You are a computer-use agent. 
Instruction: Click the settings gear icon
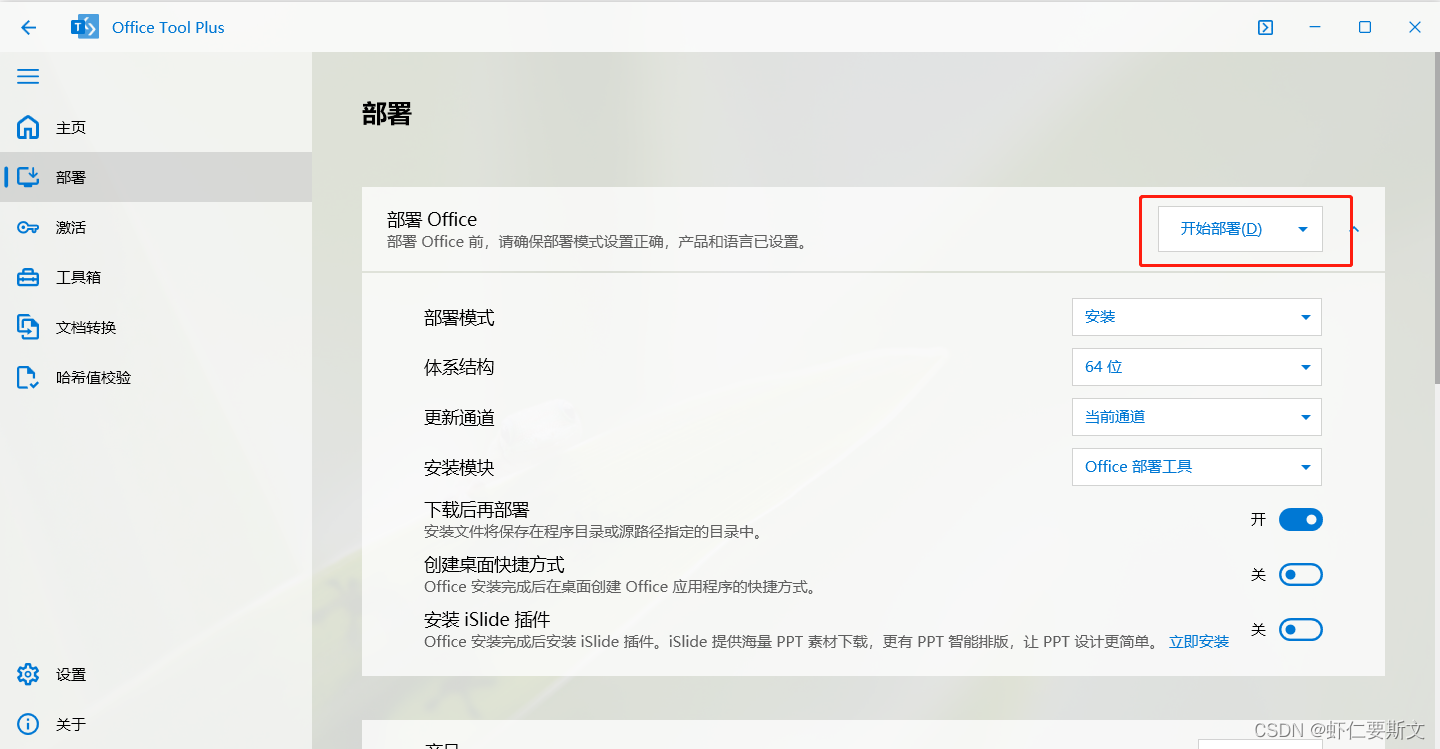pos(28,674)
